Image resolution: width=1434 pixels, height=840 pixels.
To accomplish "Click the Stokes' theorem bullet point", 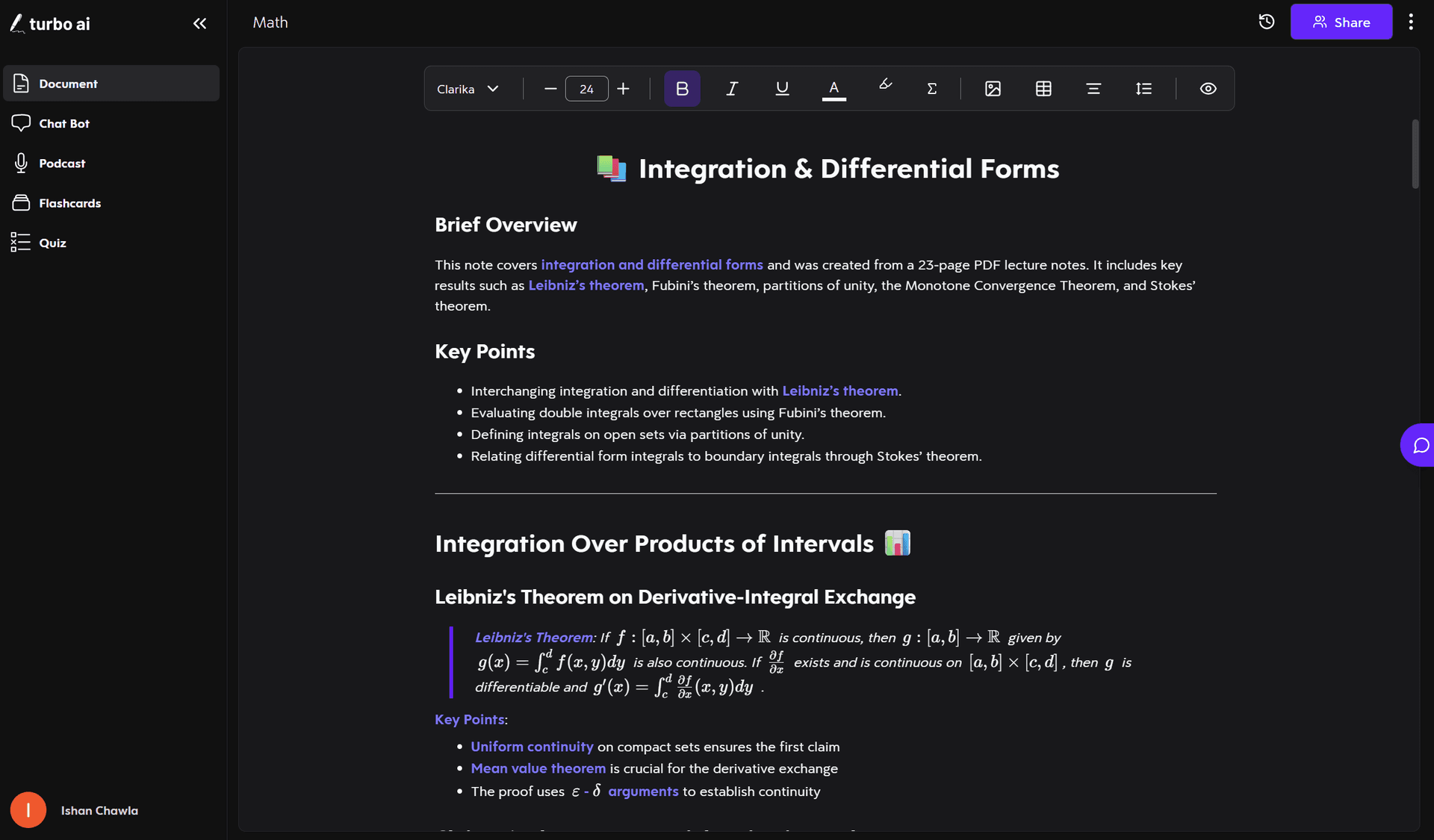I will (x=726, y=456).
